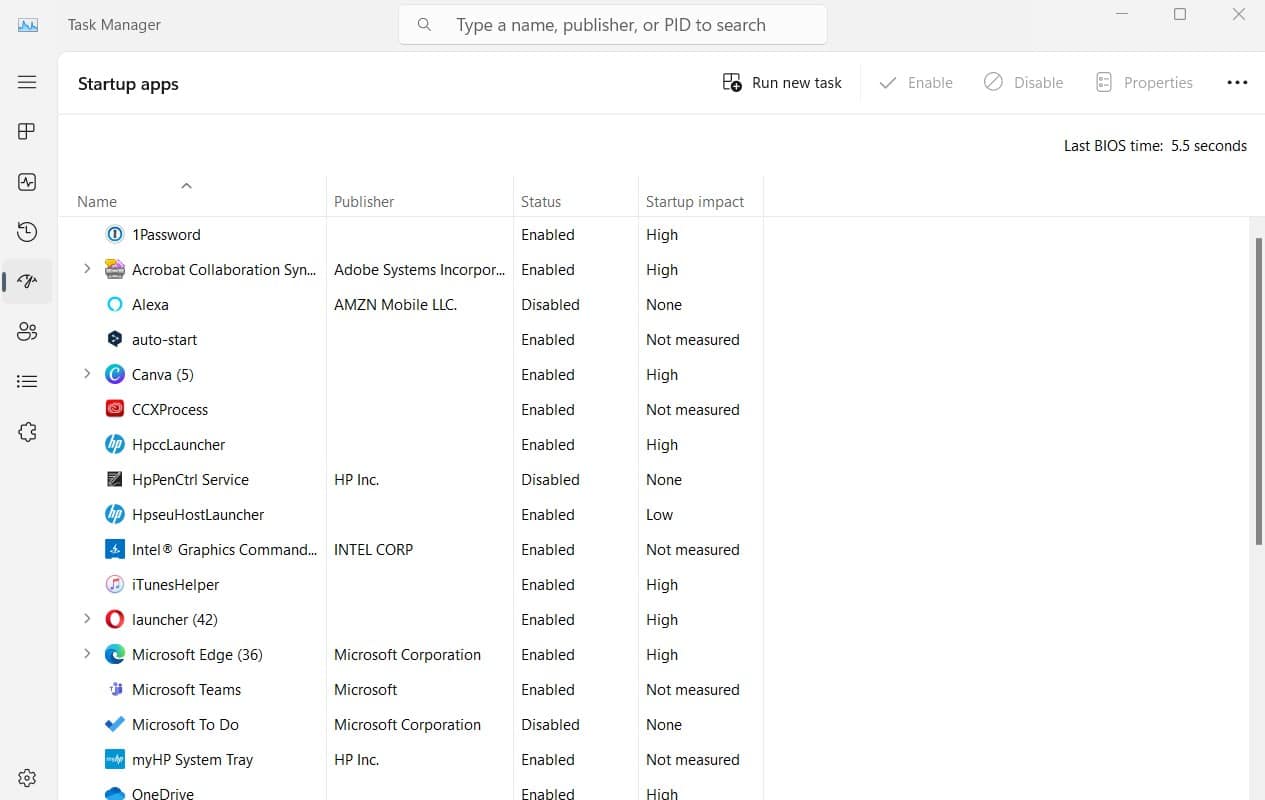Click Last BIOS time text
The width and height of the screenshot is (1265, 800).
1155,146
